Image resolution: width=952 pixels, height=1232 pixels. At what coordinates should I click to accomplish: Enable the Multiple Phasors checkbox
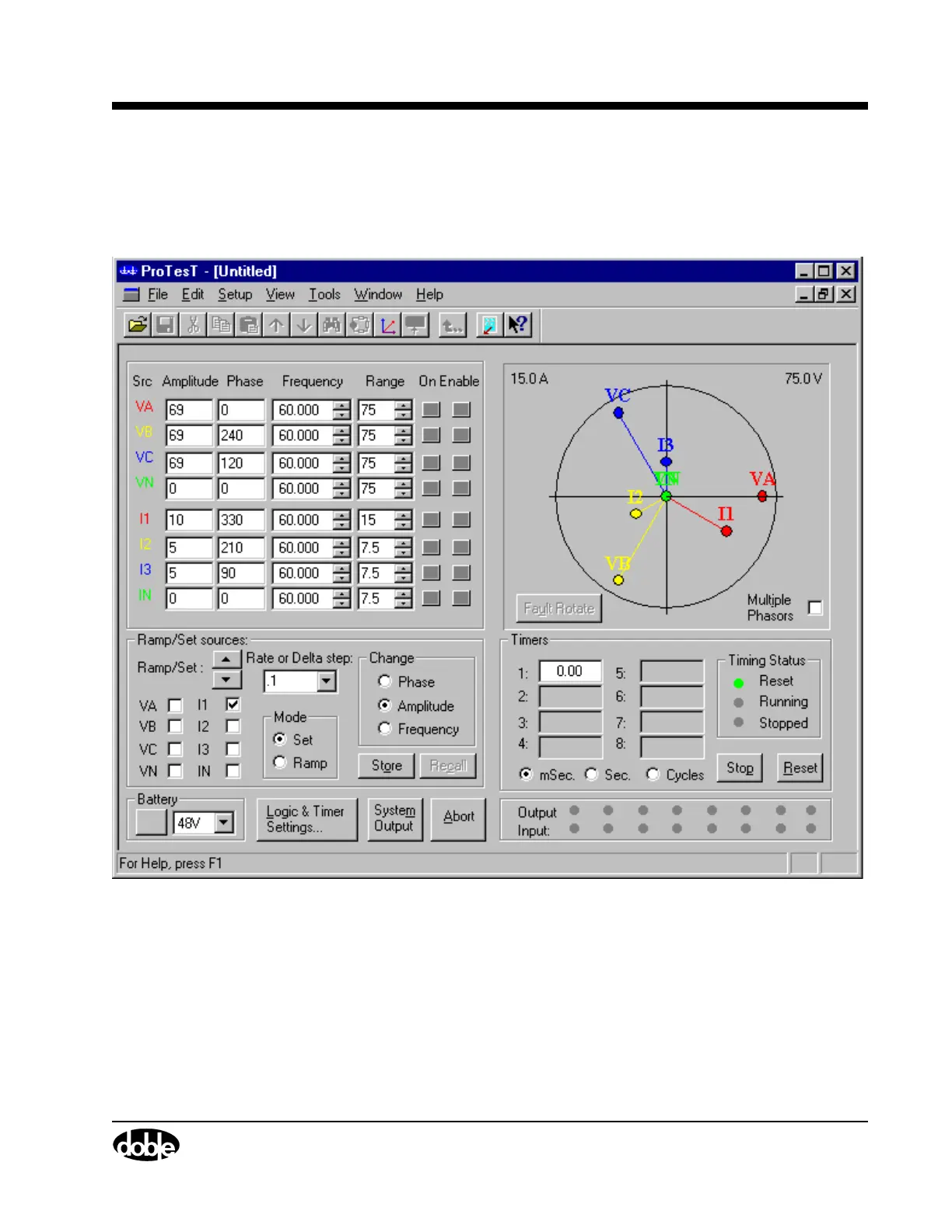tap(815, 607)
